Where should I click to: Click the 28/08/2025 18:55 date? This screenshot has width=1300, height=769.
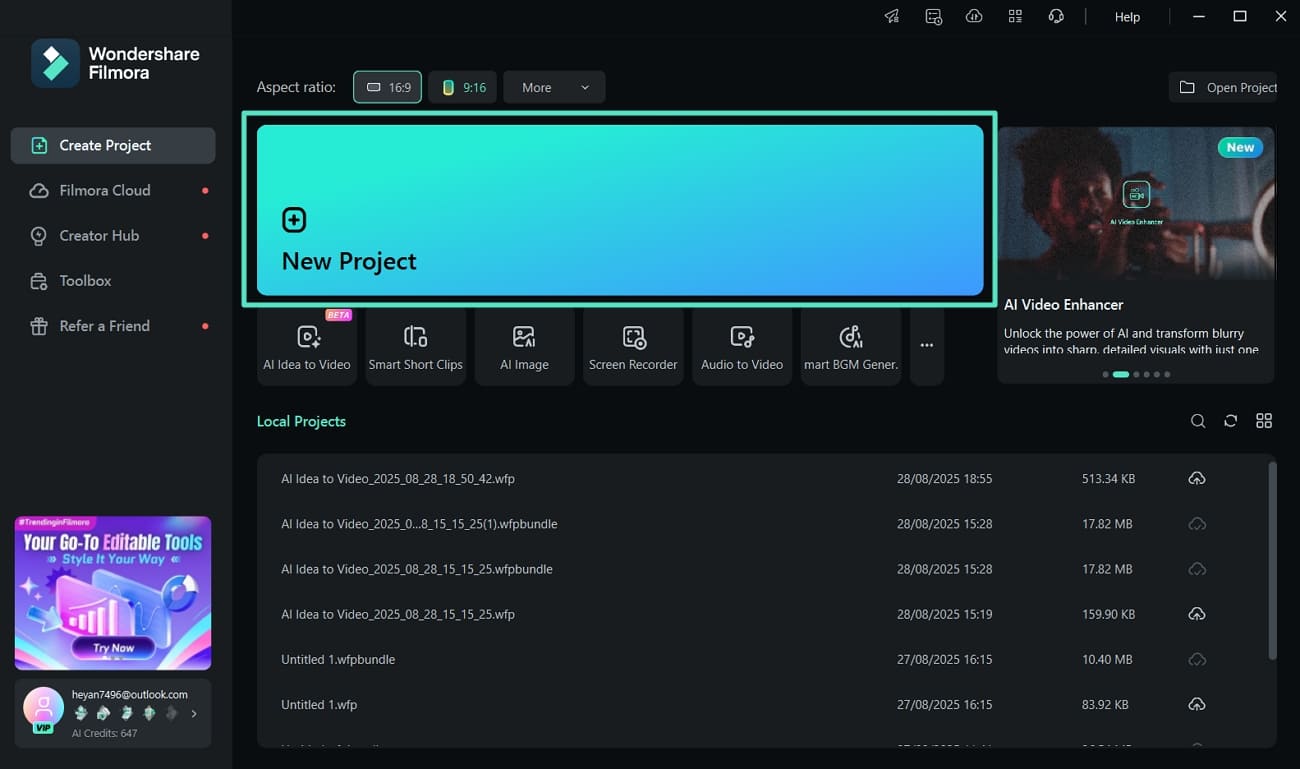pos(945,479)
